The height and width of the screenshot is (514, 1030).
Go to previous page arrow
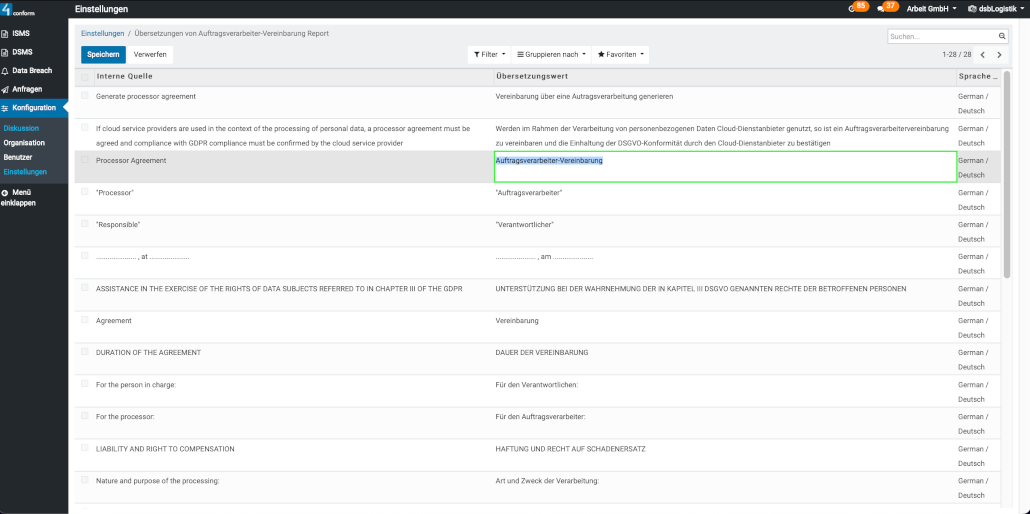click(982, 54)
